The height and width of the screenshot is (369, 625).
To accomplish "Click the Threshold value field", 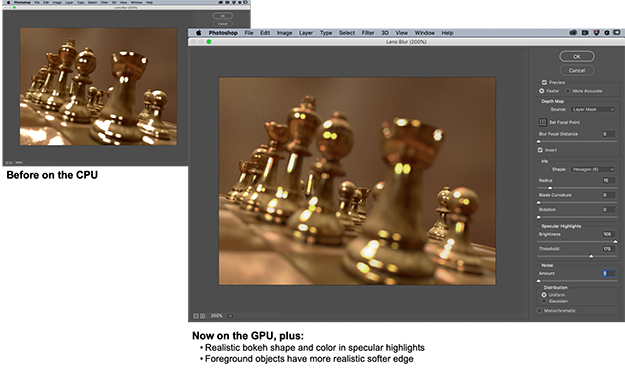I will tap(608, 249).
